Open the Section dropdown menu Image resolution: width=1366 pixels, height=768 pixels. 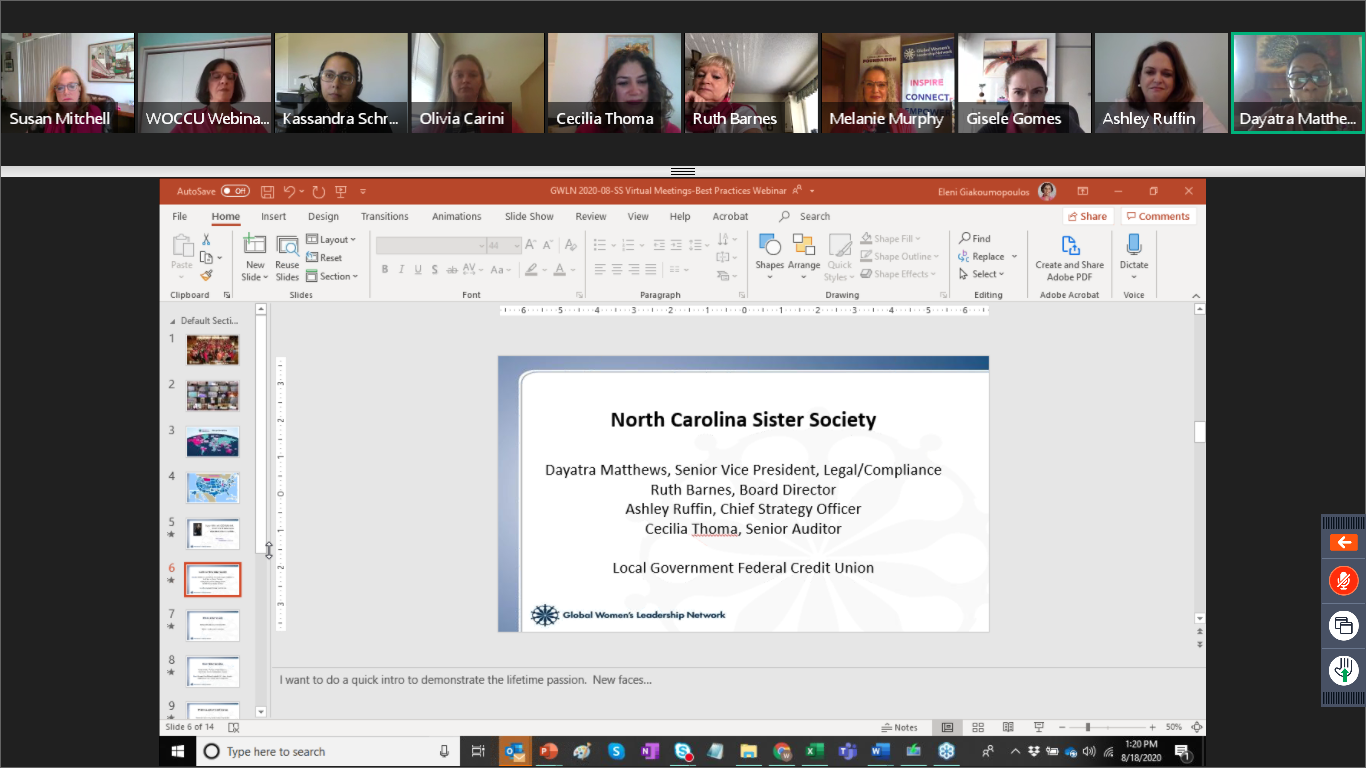[331, 276]
